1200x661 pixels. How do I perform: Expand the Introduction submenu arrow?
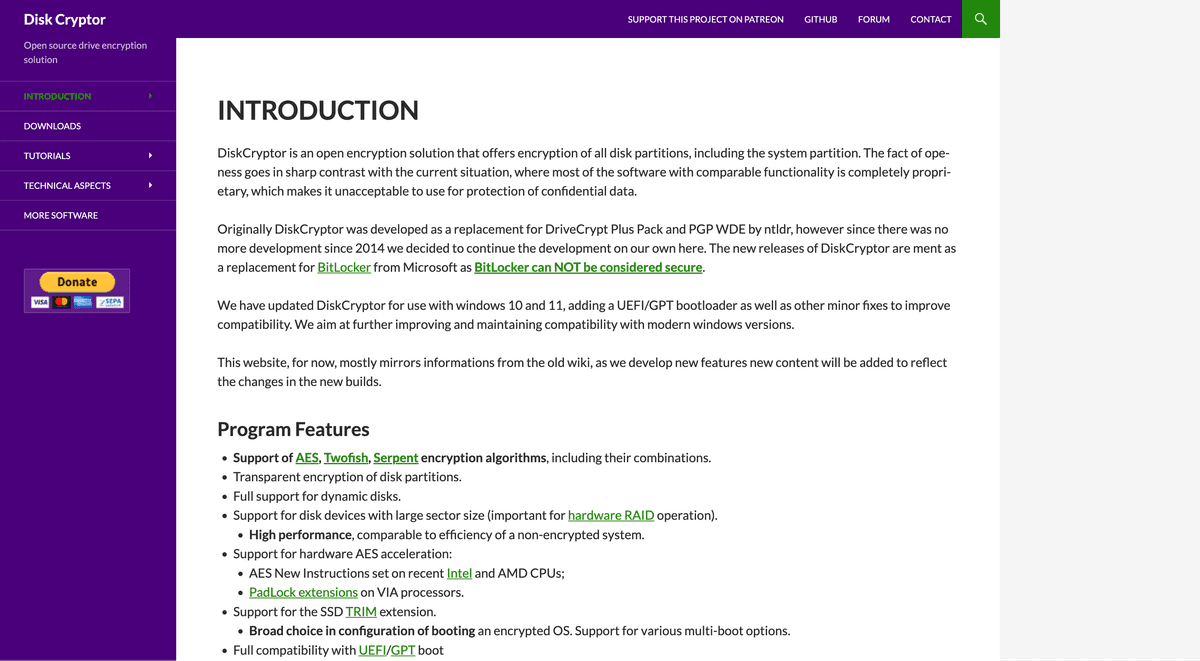(x=150, y=96)
